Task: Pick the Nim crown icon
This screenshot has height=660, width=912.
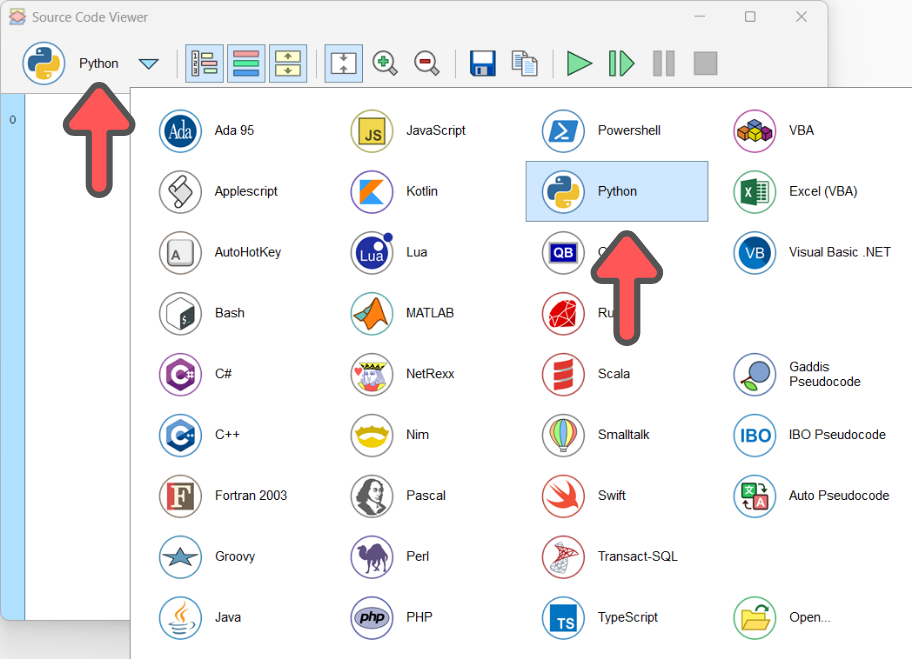Action: (x=372, y=435)
